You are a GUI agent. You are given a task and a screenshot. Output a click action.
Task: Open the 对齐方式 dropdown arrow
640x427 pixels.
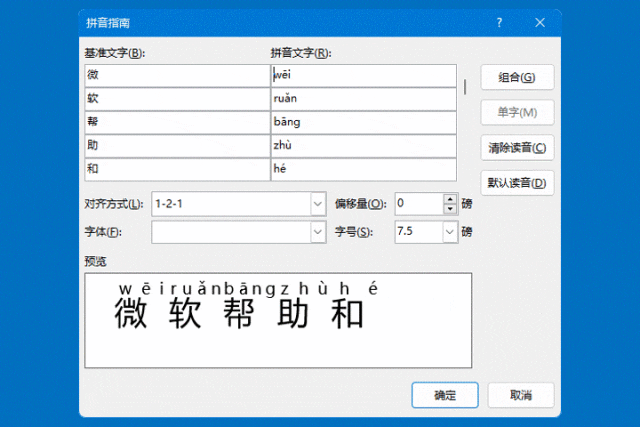(318, 204)
